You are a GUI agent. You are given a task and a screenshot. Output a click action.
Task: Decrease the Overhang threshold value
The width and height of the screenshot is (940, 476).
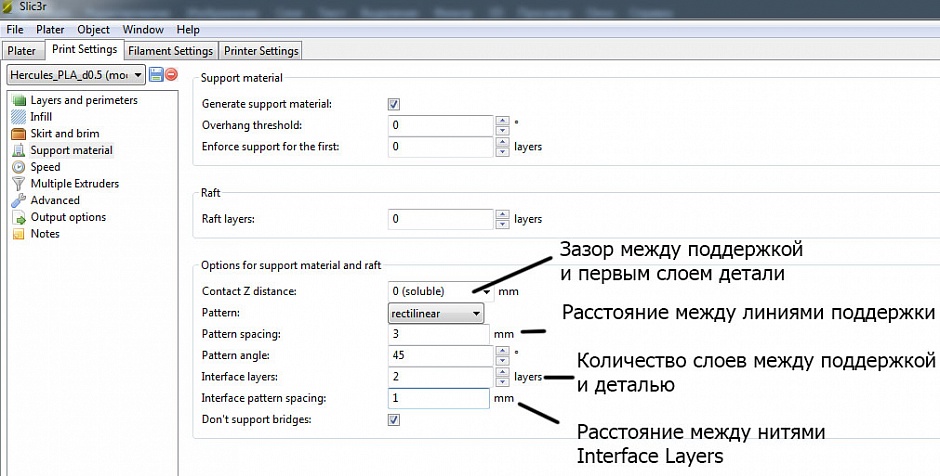(x=502, y=131)
